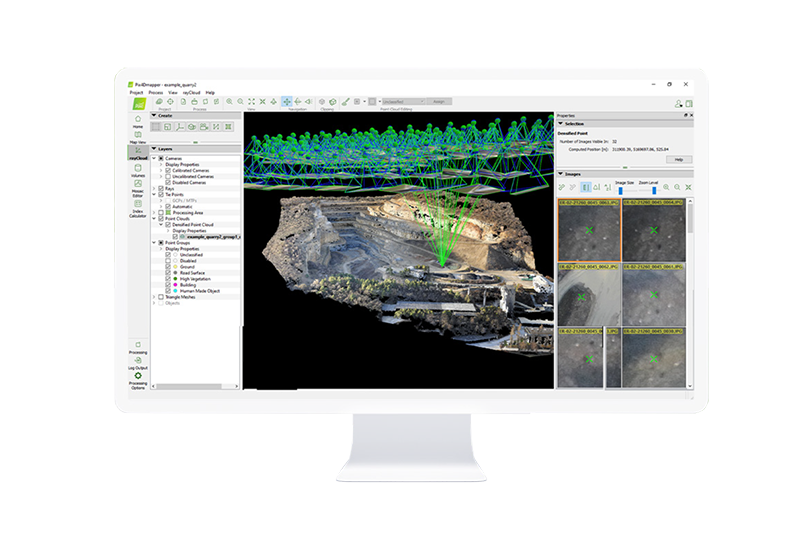Collapse the Create section header
This screenshot has height=535, width=800.
[x=154, y=115]
